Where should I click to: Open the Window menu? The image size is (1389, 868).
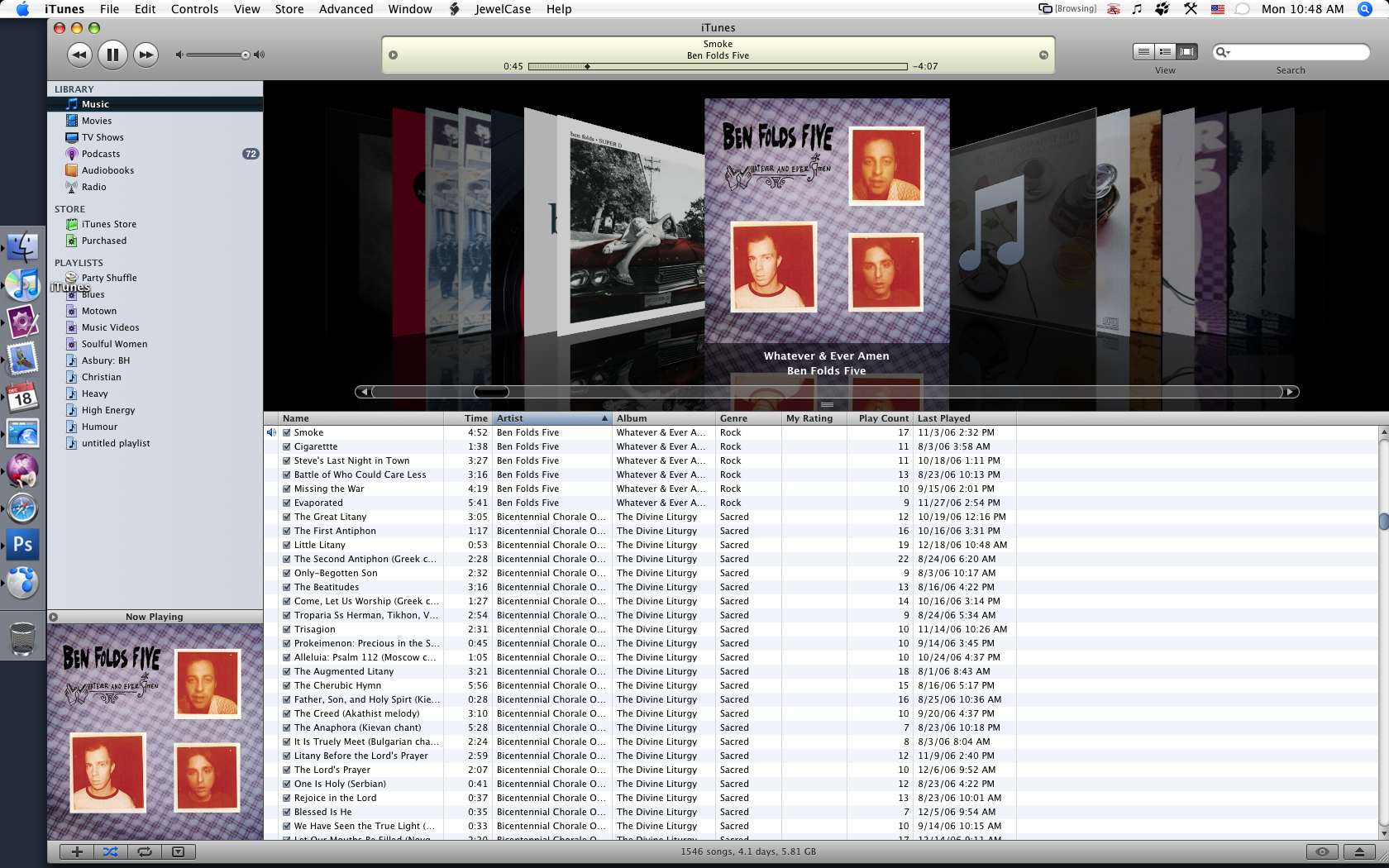click(410, 9)
